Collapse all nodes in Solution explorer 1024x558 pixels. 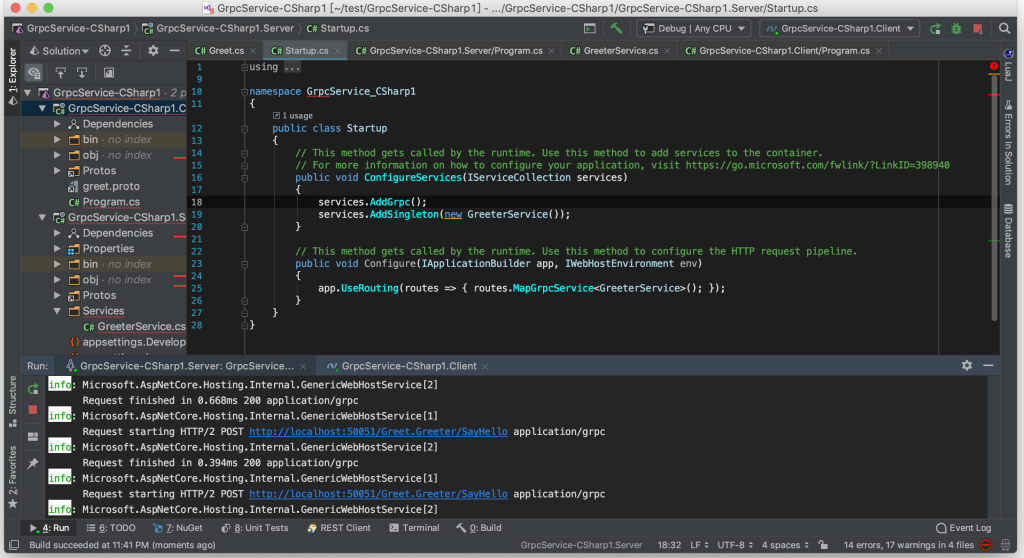[x=126, y=50]
